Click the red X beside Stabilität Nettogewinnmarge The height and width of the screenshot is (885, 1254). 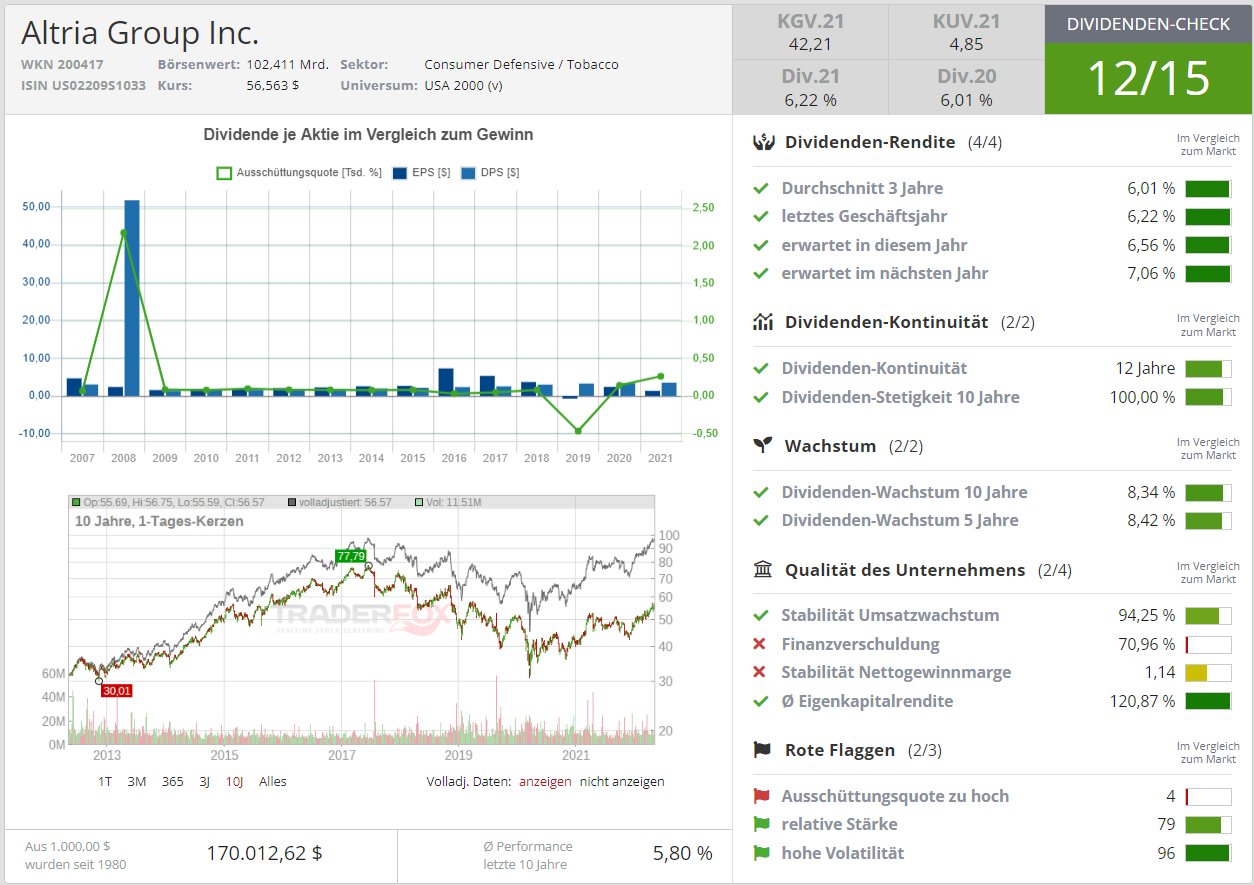pyautogui.click(x=760, y=672)
